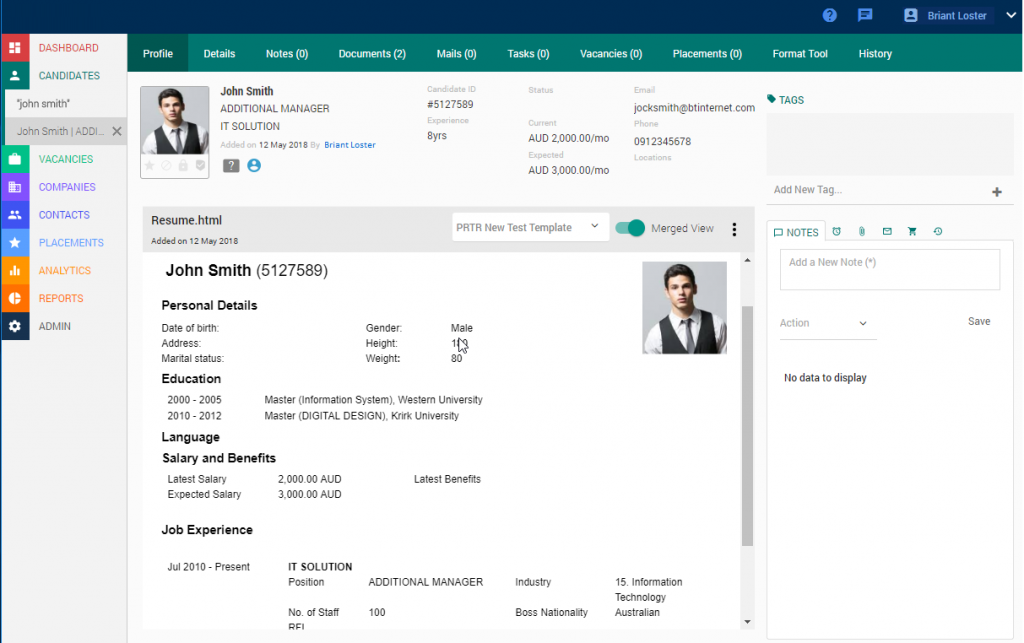Image resolution: width=1024 pixels, height=643 pixels.
Task: Open the shopping cart tab icon
Action: (912, 232)
